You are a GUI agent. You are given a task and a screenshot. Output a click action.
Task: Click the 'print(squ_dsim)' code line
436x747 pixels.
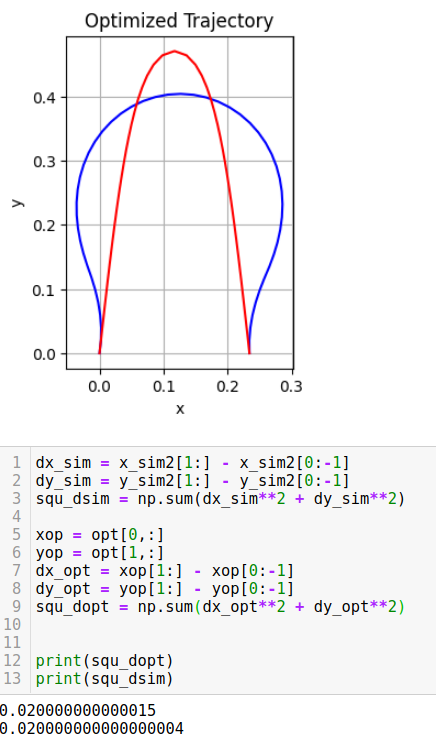coord(104,678)
